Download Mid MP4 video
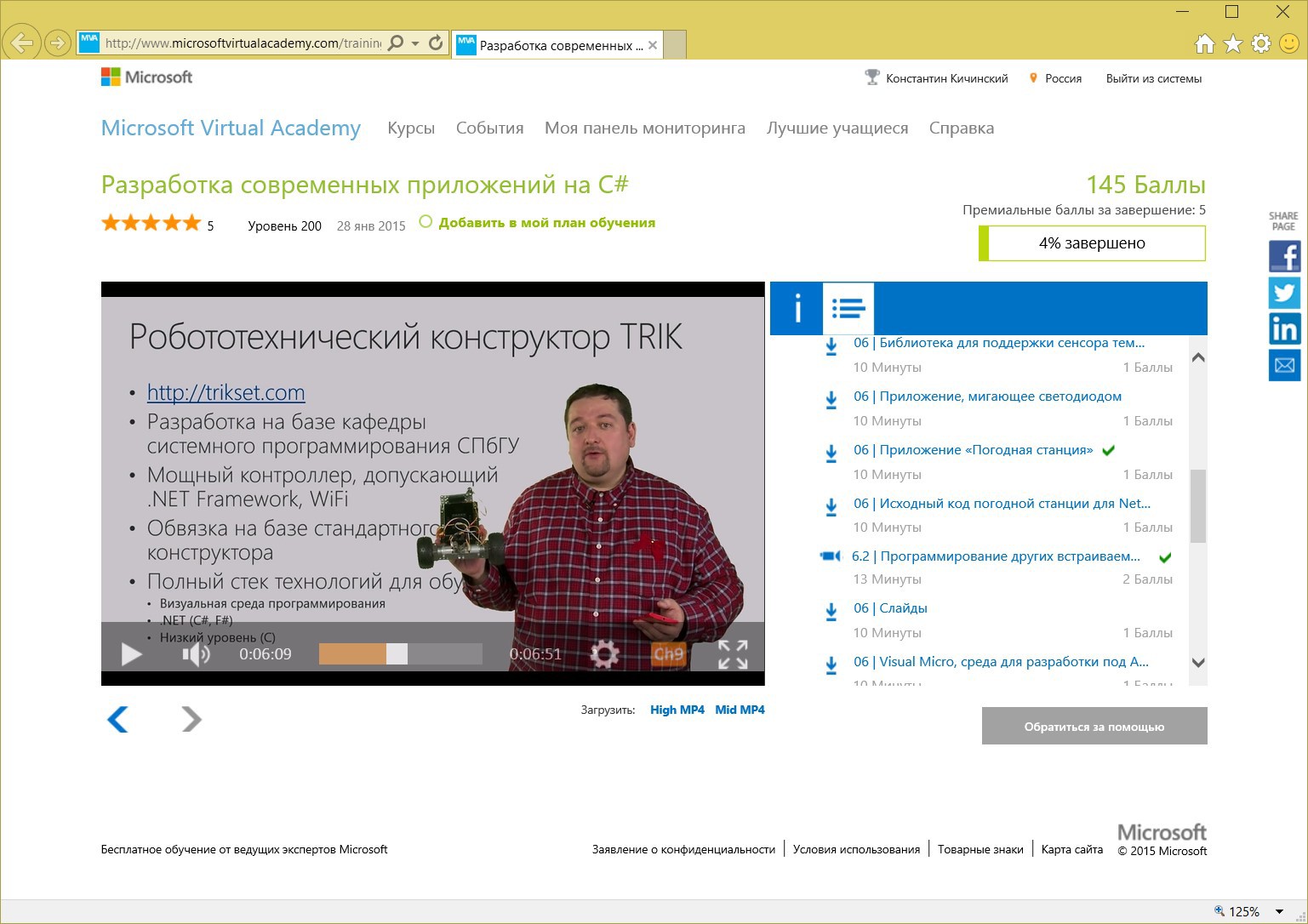The width and height of the screenshot is (1308, 924). (740, 710)
